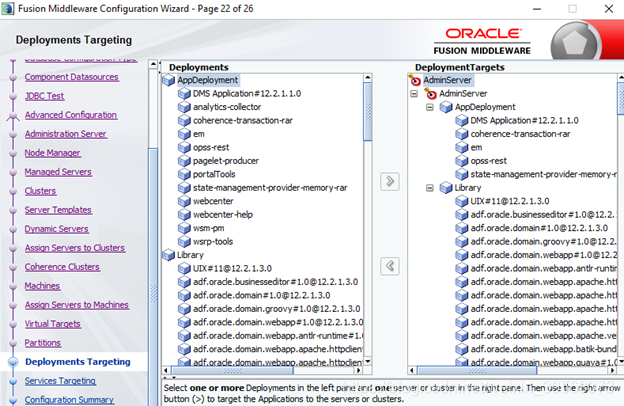Open the Partitions step
The image size is (624, 406).
(43, 343)
